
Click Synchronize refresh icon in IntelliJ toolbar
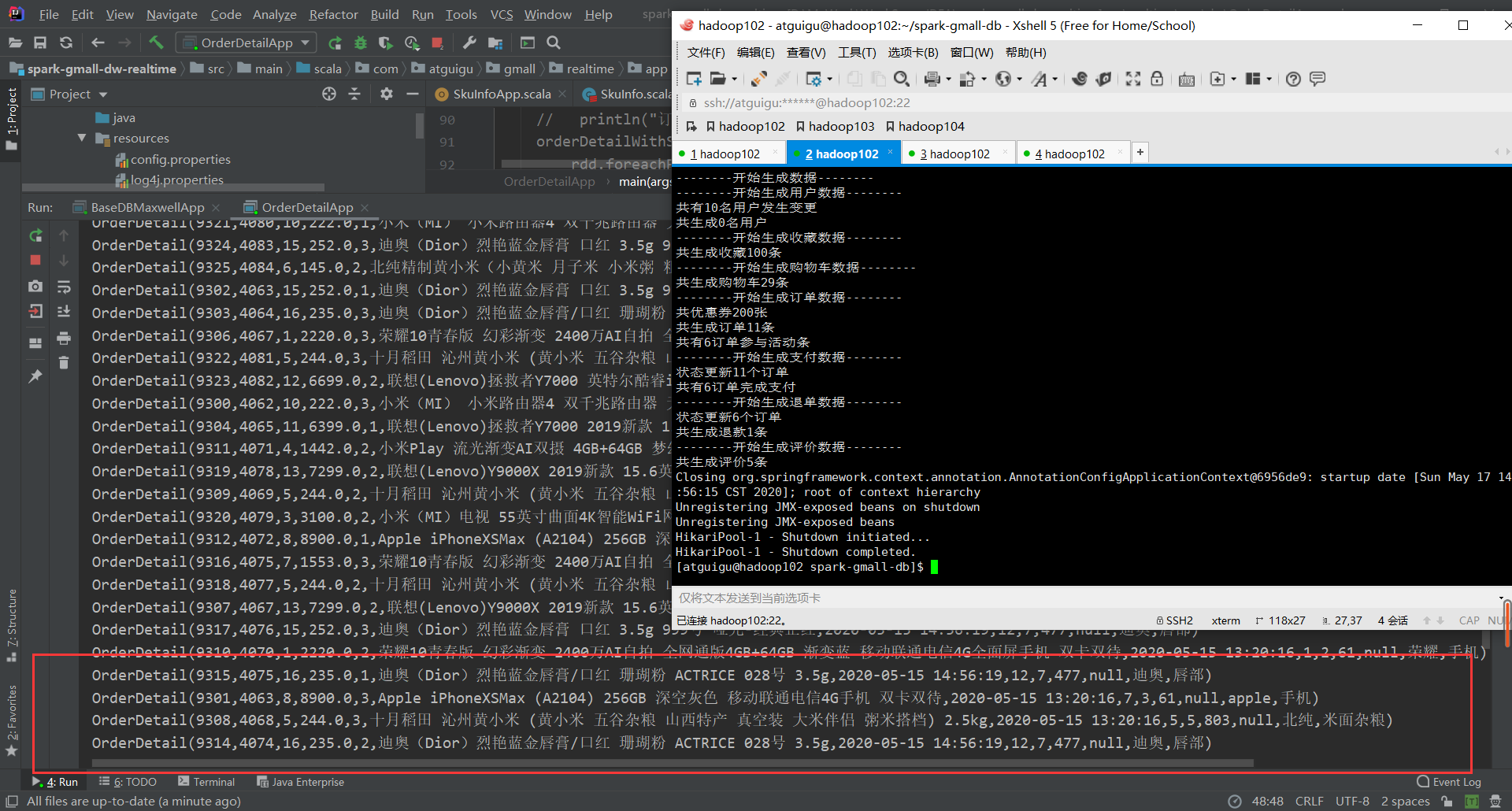point(66,43)
